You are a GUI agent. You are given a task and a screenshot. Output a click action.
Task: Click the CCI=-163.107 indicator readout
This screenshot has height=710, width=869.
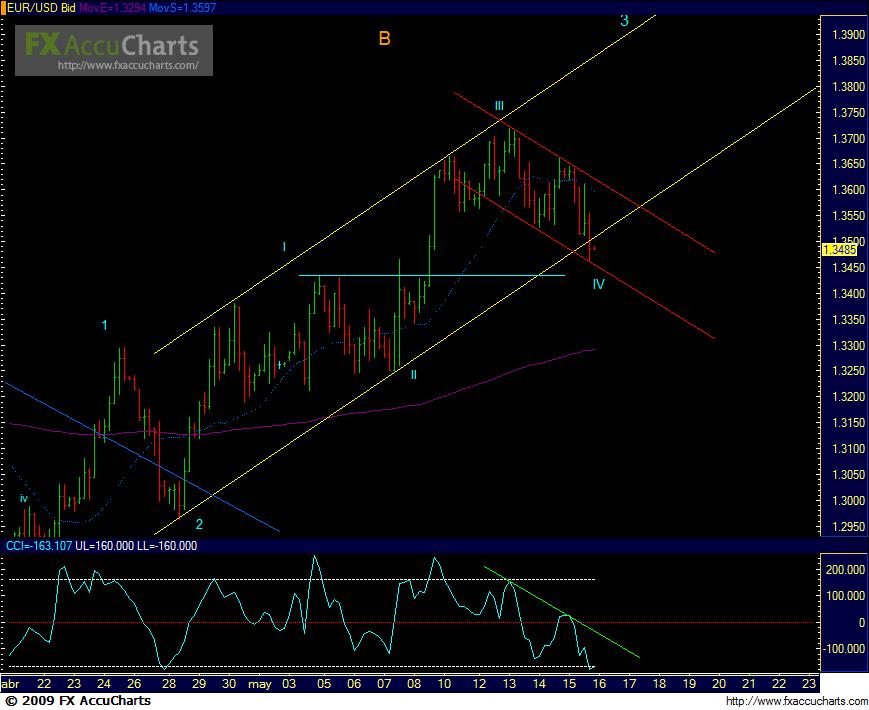36,546
